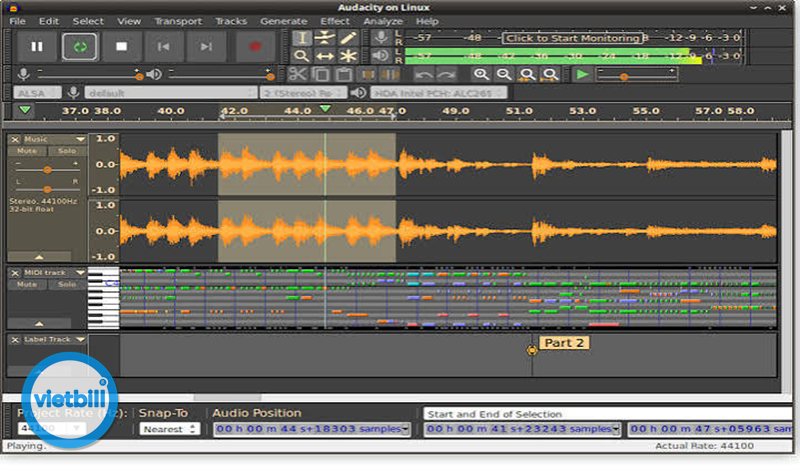Click the horizontal scrollbar thumb
Viewport: 800px width, 471px height.
[228, 396]
